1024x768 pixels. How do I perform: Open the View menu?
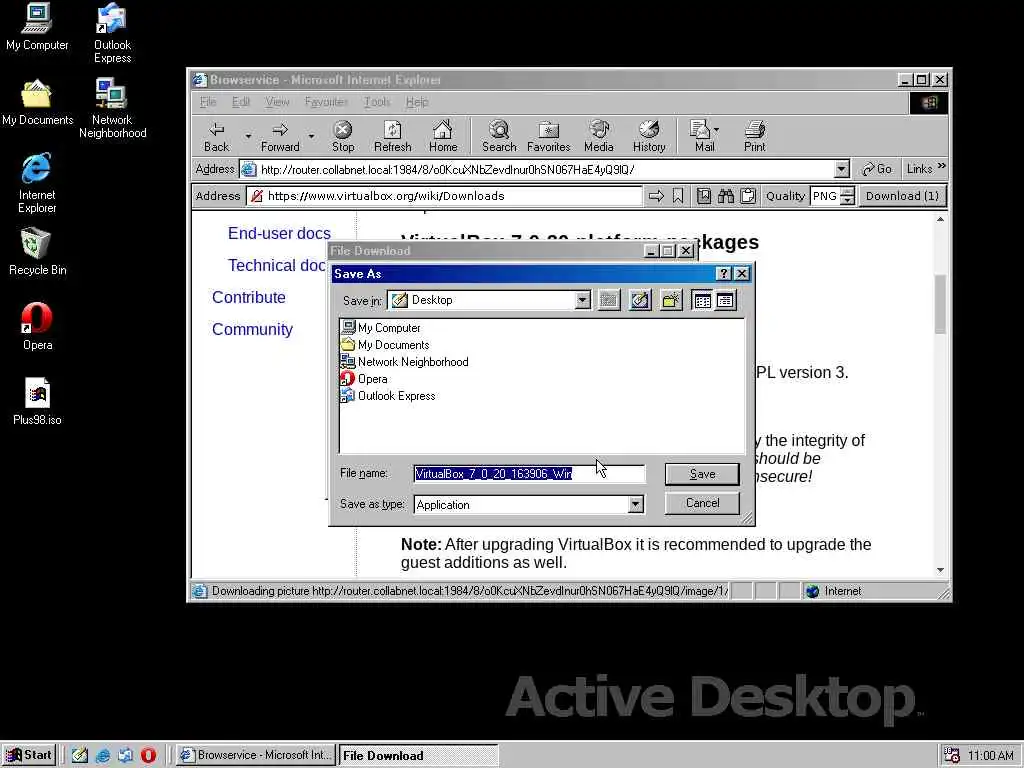(x=277, y=102)
